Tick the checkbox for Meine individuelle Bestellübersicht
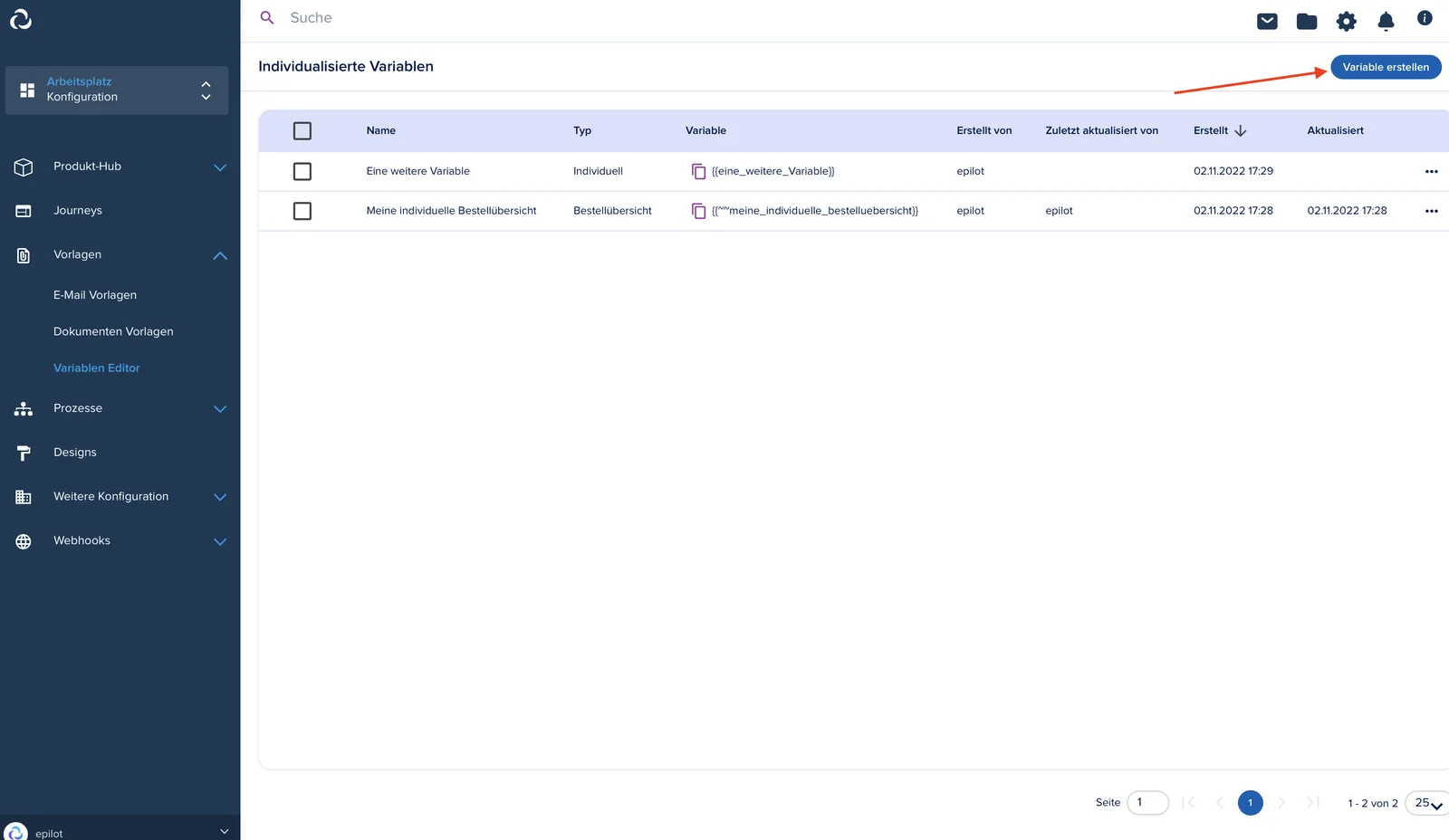Viewport: 1449px width, 840px height. [x=302, y=211]
